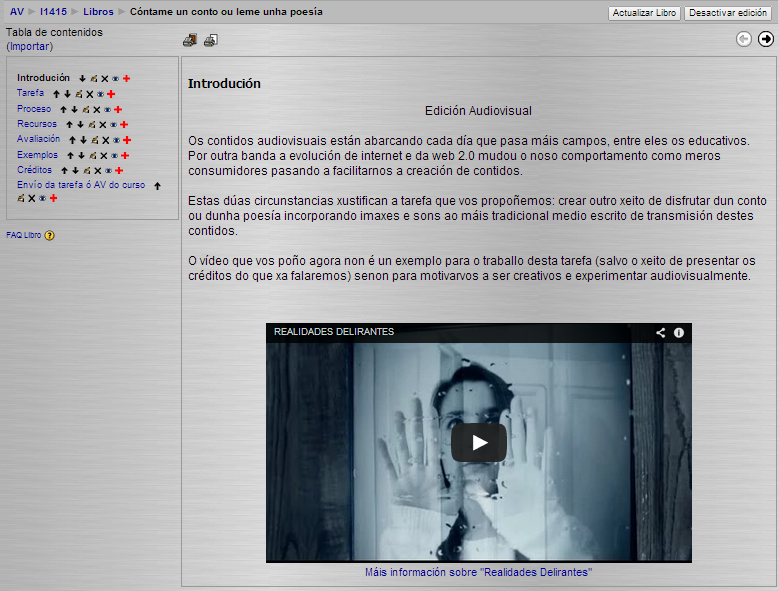Move the Tarefa chapter up

(x=56, y=94)
